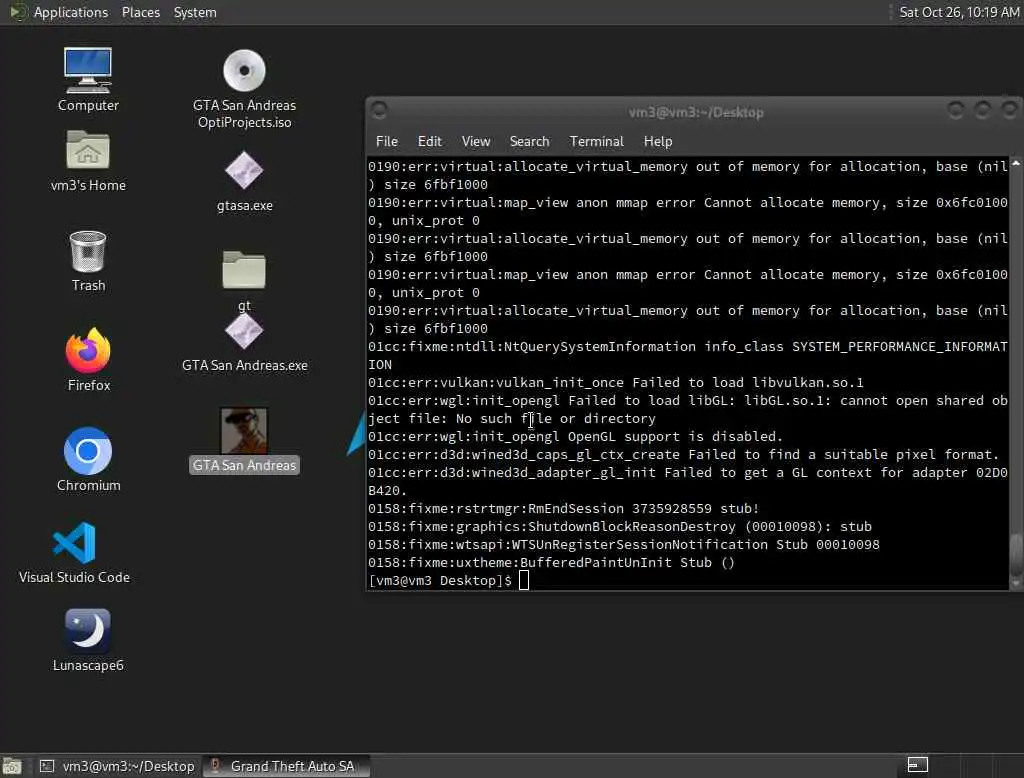Click the terminal window menu button at title bar left
This screenshot has width=1024, height=778.
pyautogui.click(x=379, y=111)
